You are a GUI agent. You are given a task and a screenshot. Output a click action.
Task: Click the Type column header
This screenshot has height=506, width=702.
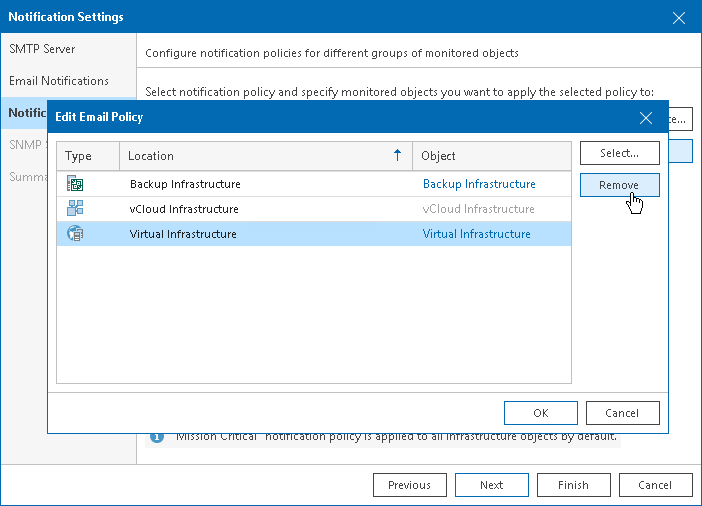click(x=88, y=156)
